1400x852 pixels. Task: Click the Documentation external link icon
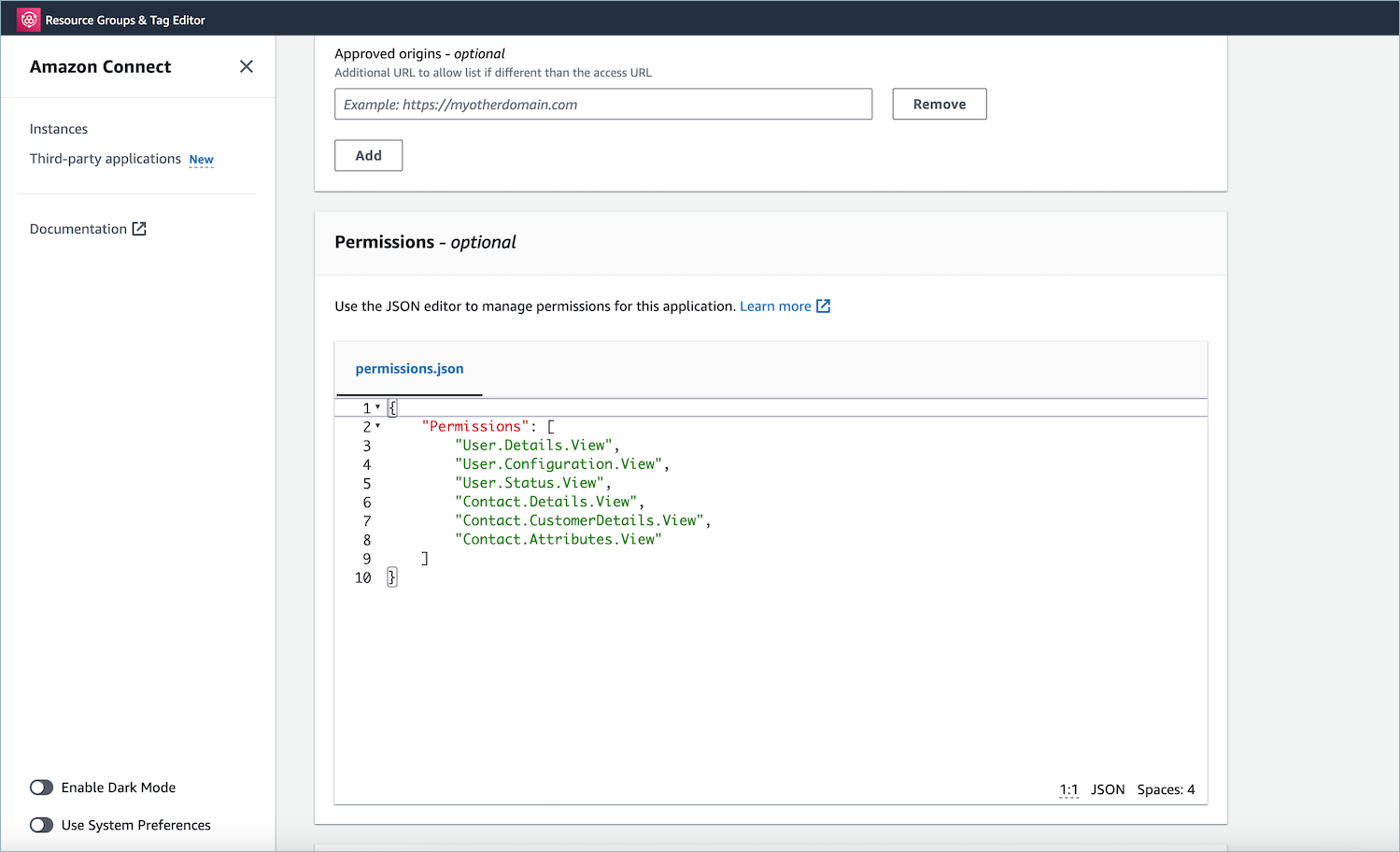tap(139, 229)
